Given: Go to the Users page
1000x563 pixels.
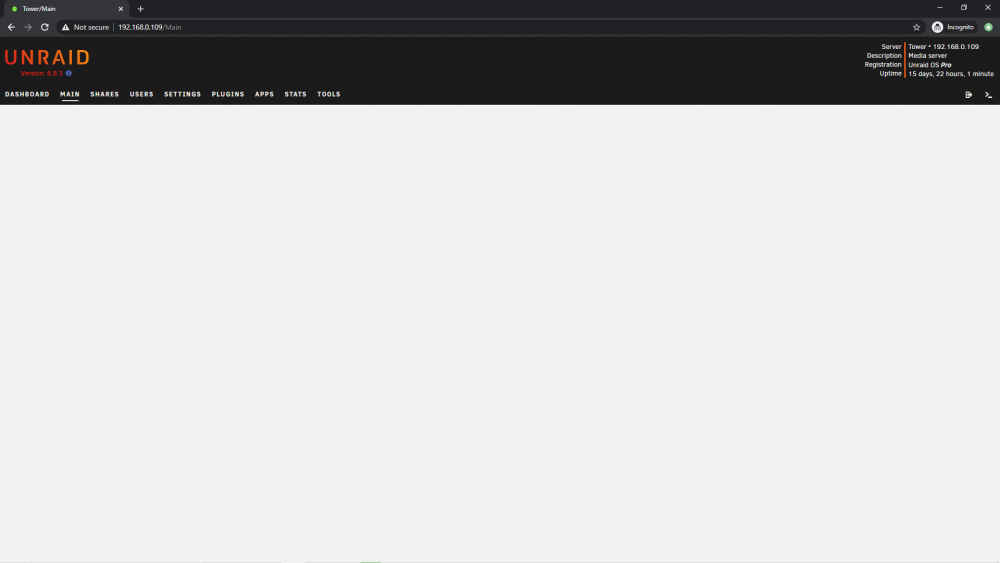Looking at the screenshot, I should [x=142, y=94].
